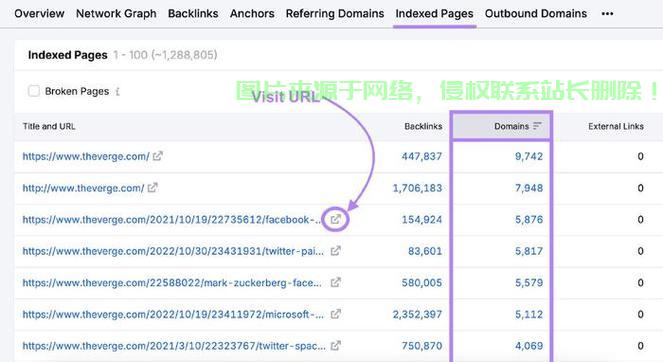663x362 pixels.
Task: Switch to the Overview tab
Action: tap(39, 14)
